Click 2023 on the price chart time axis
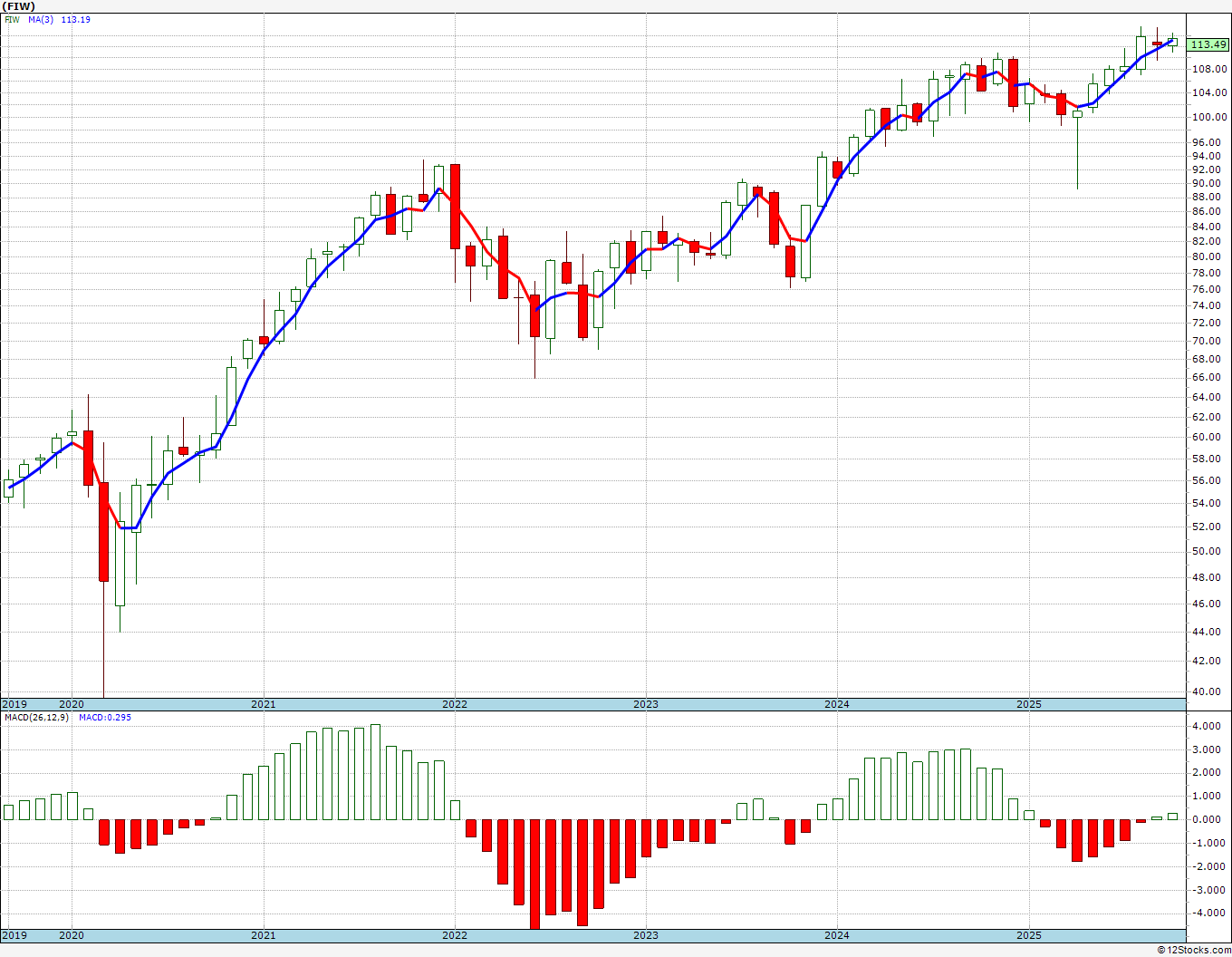The height and width of the screenshot is (957, 1232). point(646,704)
